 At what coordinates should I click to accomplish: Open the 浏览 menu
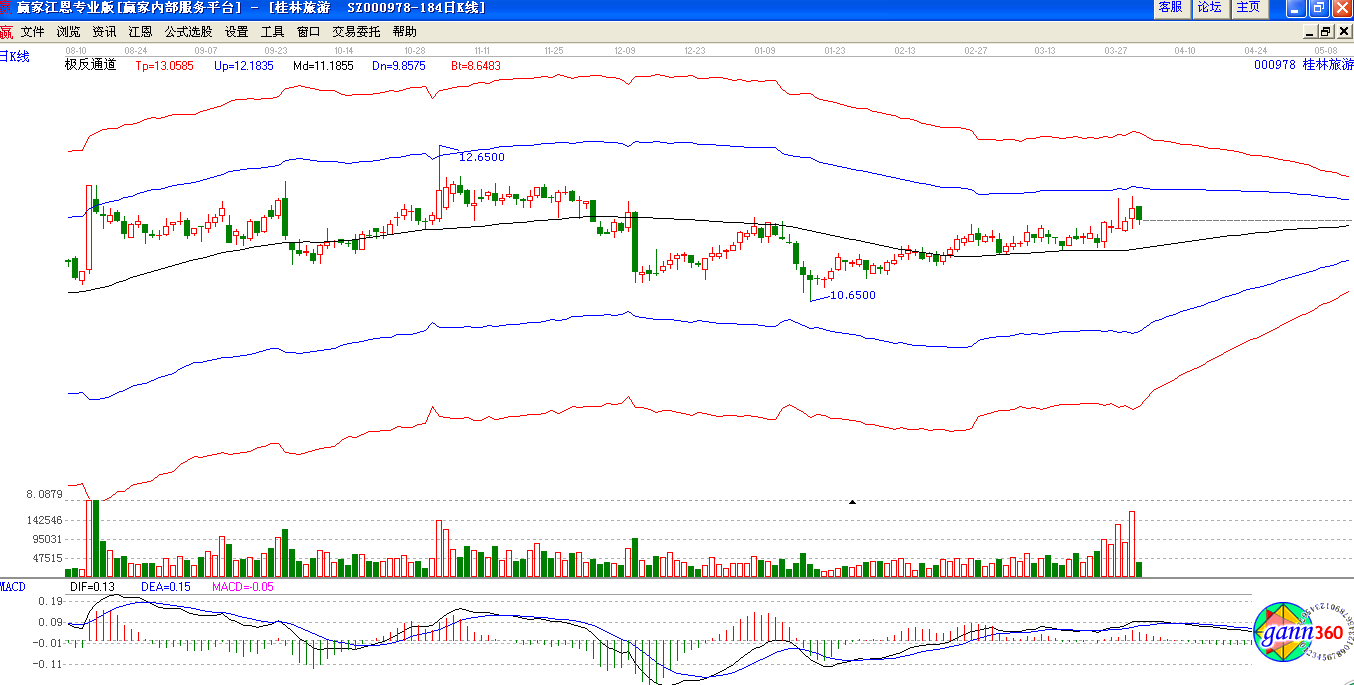point(69,32)
